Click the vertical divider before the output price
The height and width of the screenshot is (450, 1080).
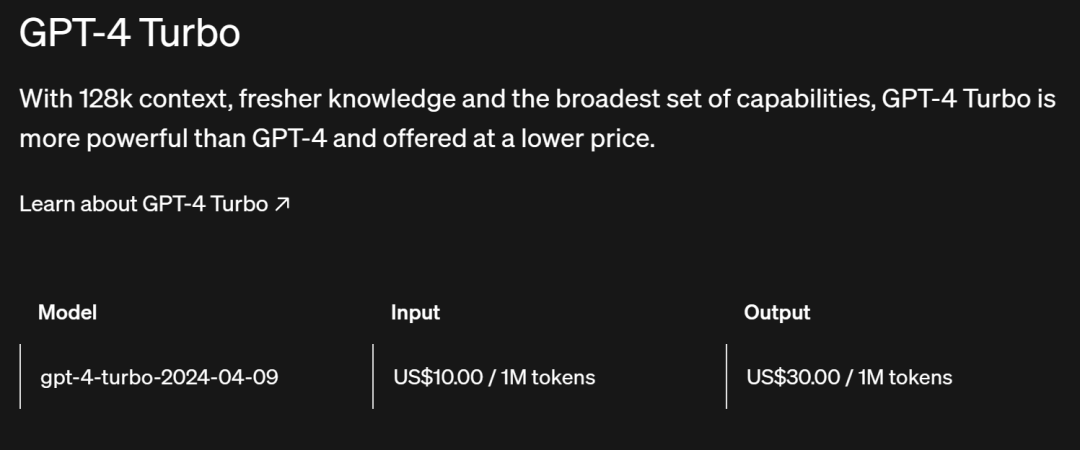[727, 376]
